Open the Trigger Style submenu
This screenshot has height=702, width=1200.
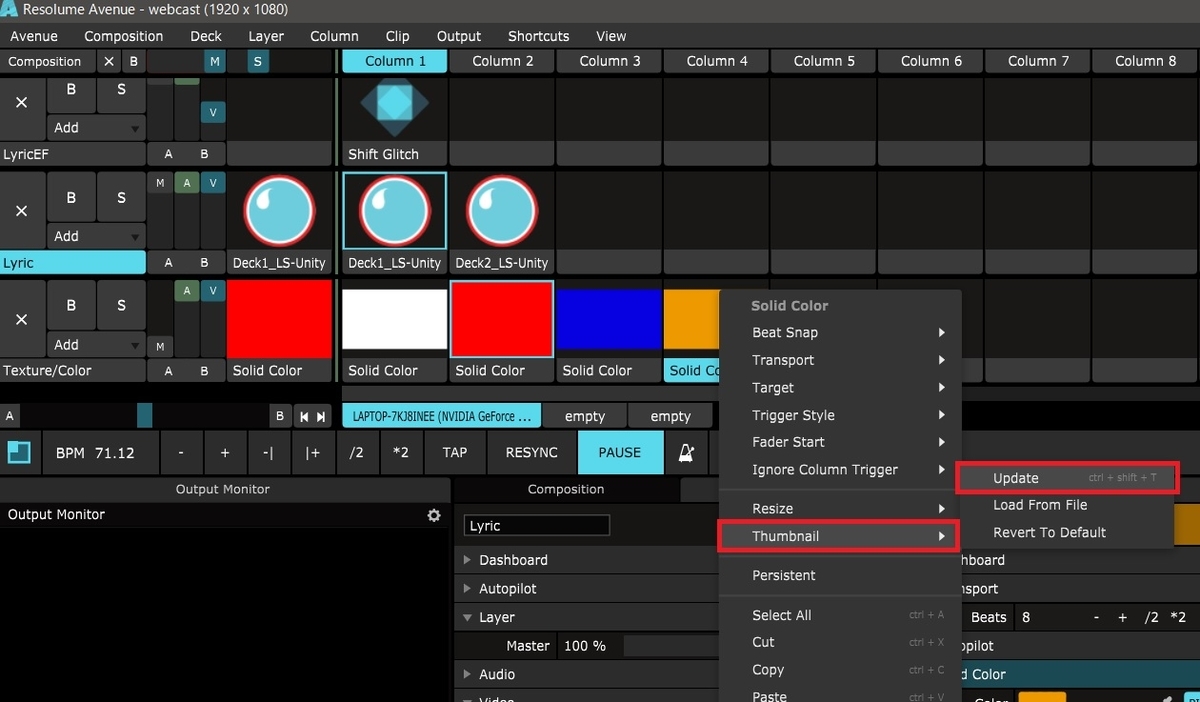point(840,415)
